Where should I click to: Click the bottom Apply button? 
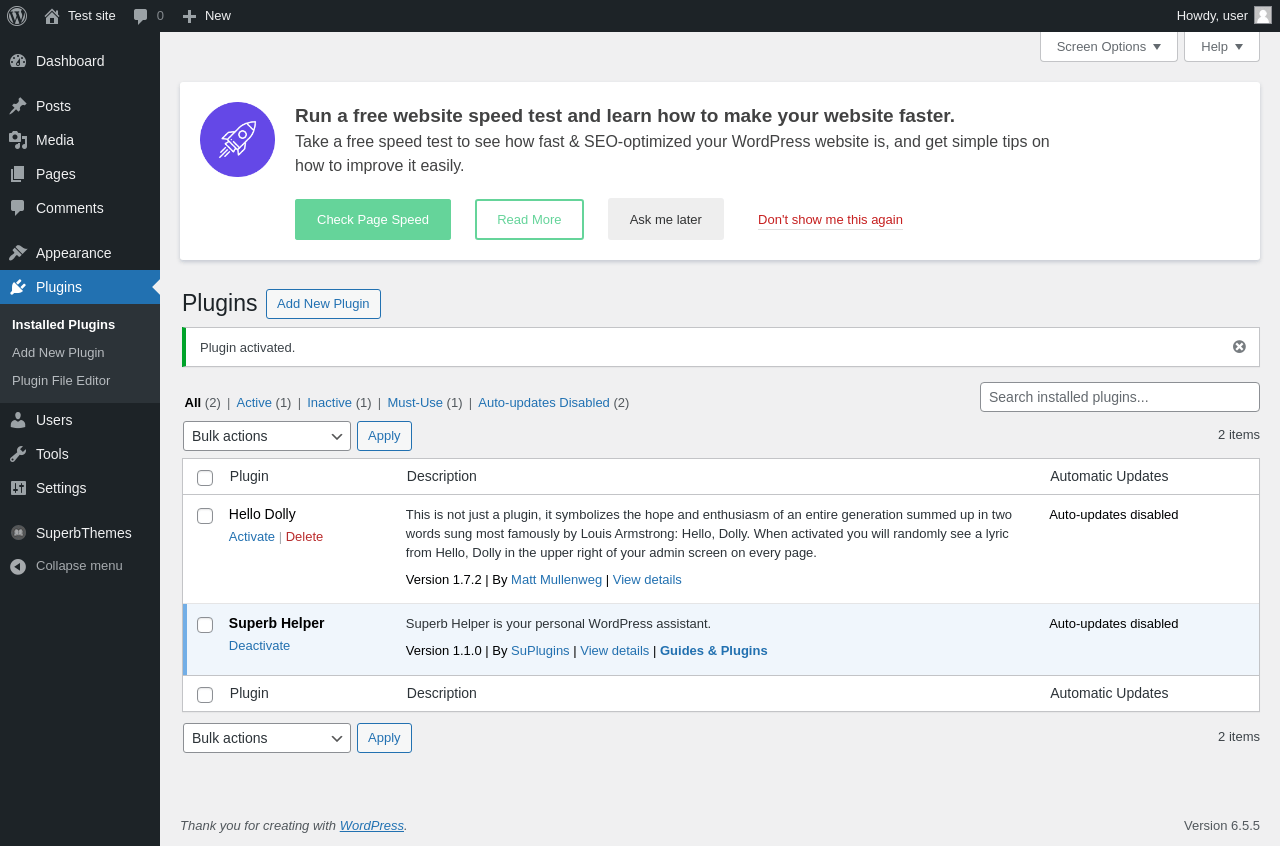384,738
